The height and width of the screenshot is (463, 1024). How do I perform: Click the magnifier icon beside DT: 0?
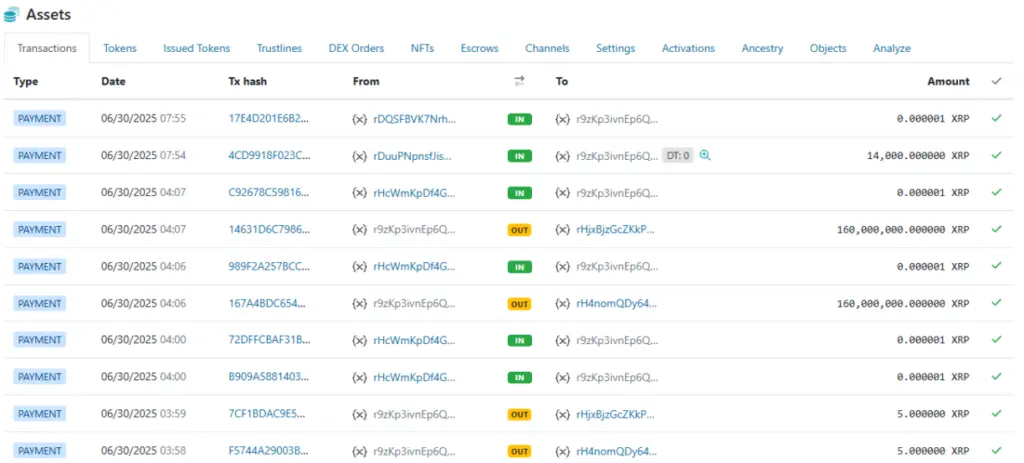click(705, 155)
